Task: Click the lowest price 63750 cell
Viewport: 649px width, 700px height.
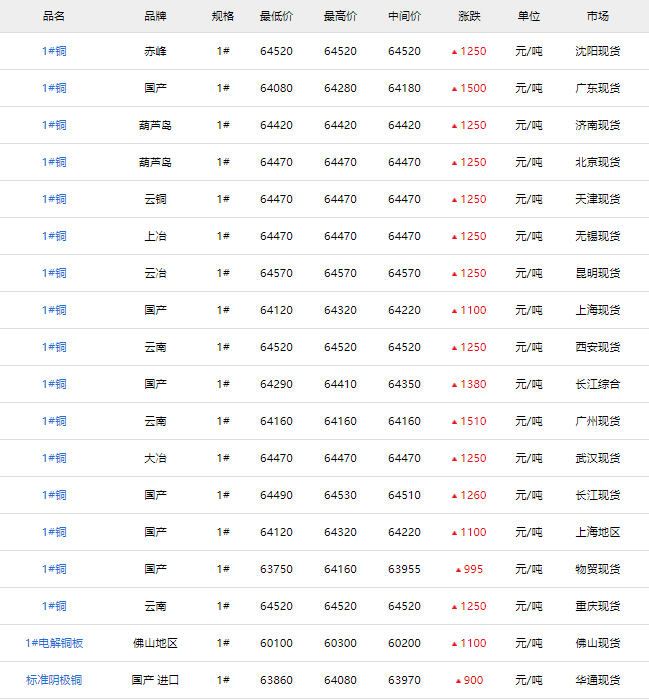Action: click(276, 569)
